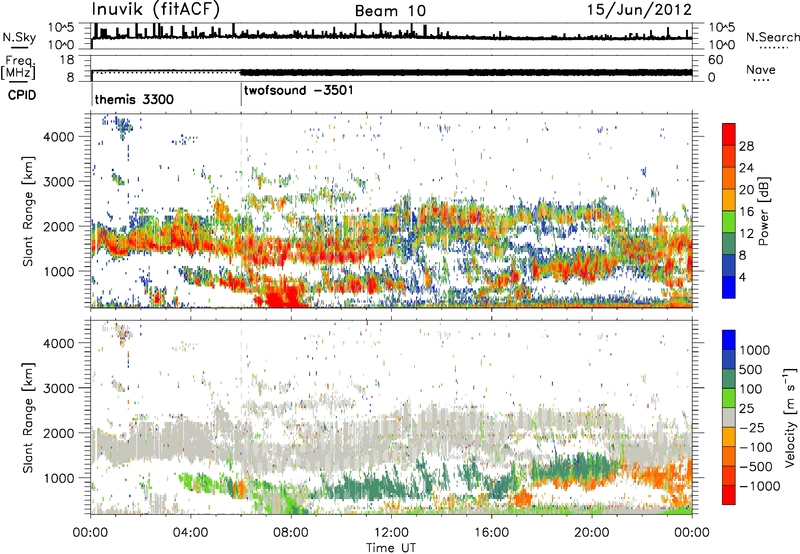The height and width of the screenshot is (554, 800).
Task: Click the solid line sample under "N.Sky"
Action: point(19,47)
